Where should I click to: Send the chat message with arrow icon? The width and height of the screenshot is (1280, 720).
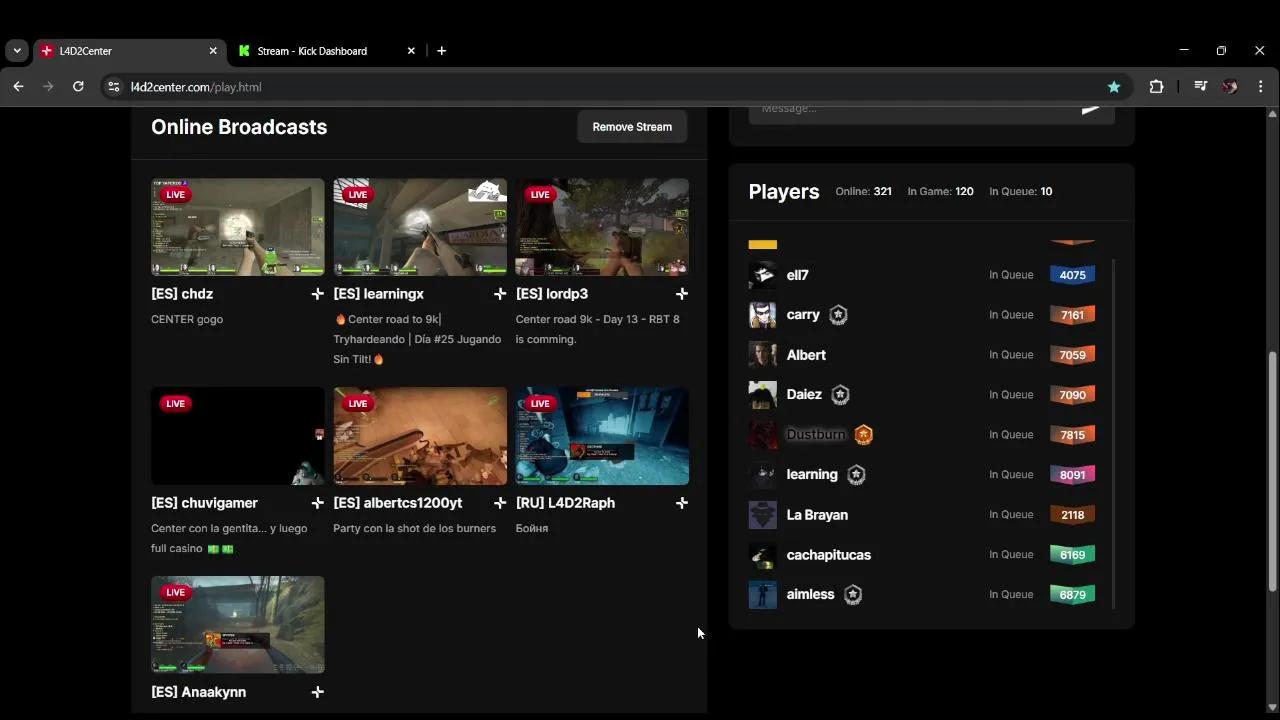(x=1090, y=109)
